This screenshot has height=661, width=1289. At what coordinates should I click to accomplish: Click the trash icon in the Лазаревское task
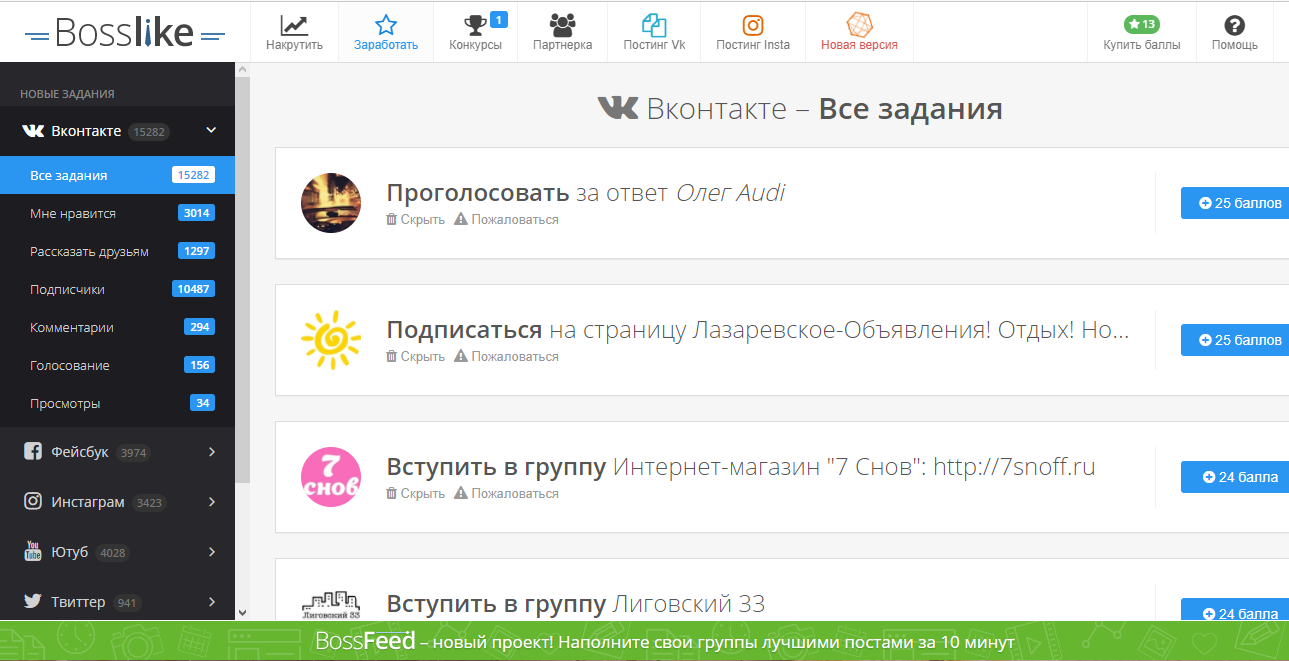tap(392, 356)
